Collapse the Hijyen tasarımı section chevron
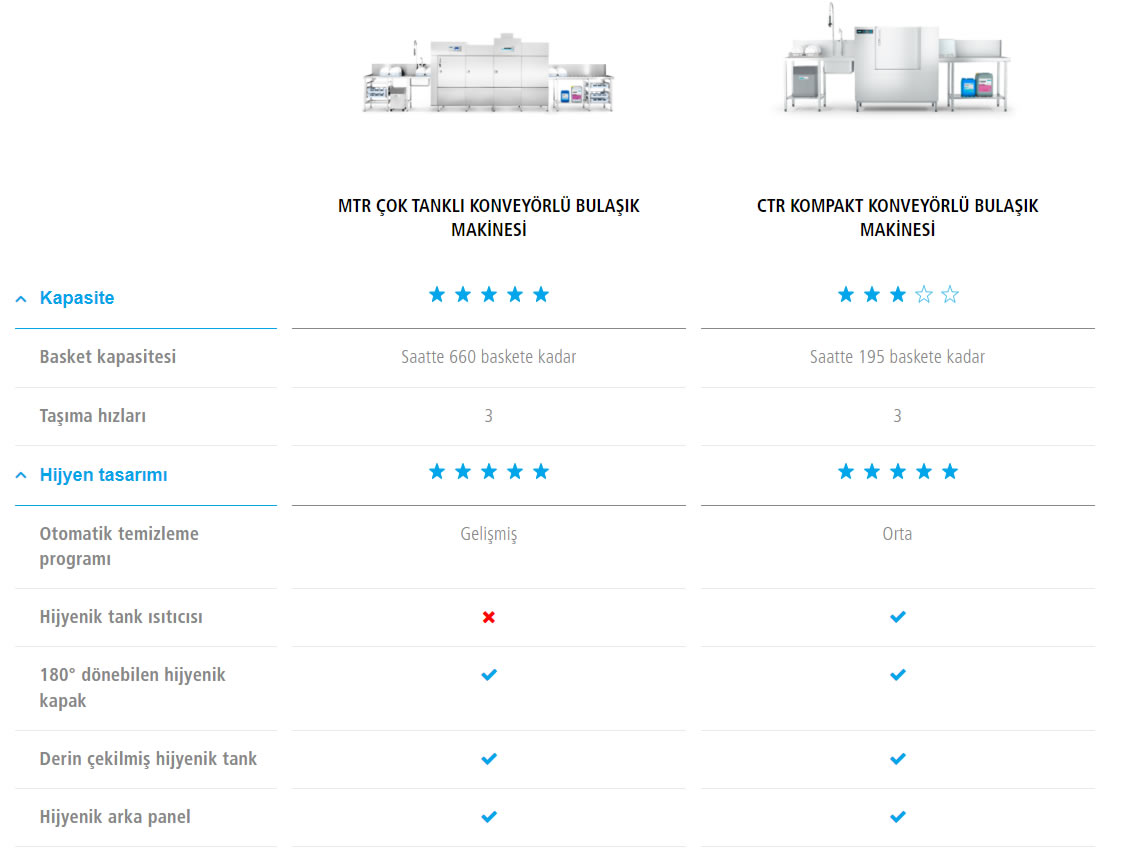The height and width of the screenshot is (855, 1138). [21, 475]
